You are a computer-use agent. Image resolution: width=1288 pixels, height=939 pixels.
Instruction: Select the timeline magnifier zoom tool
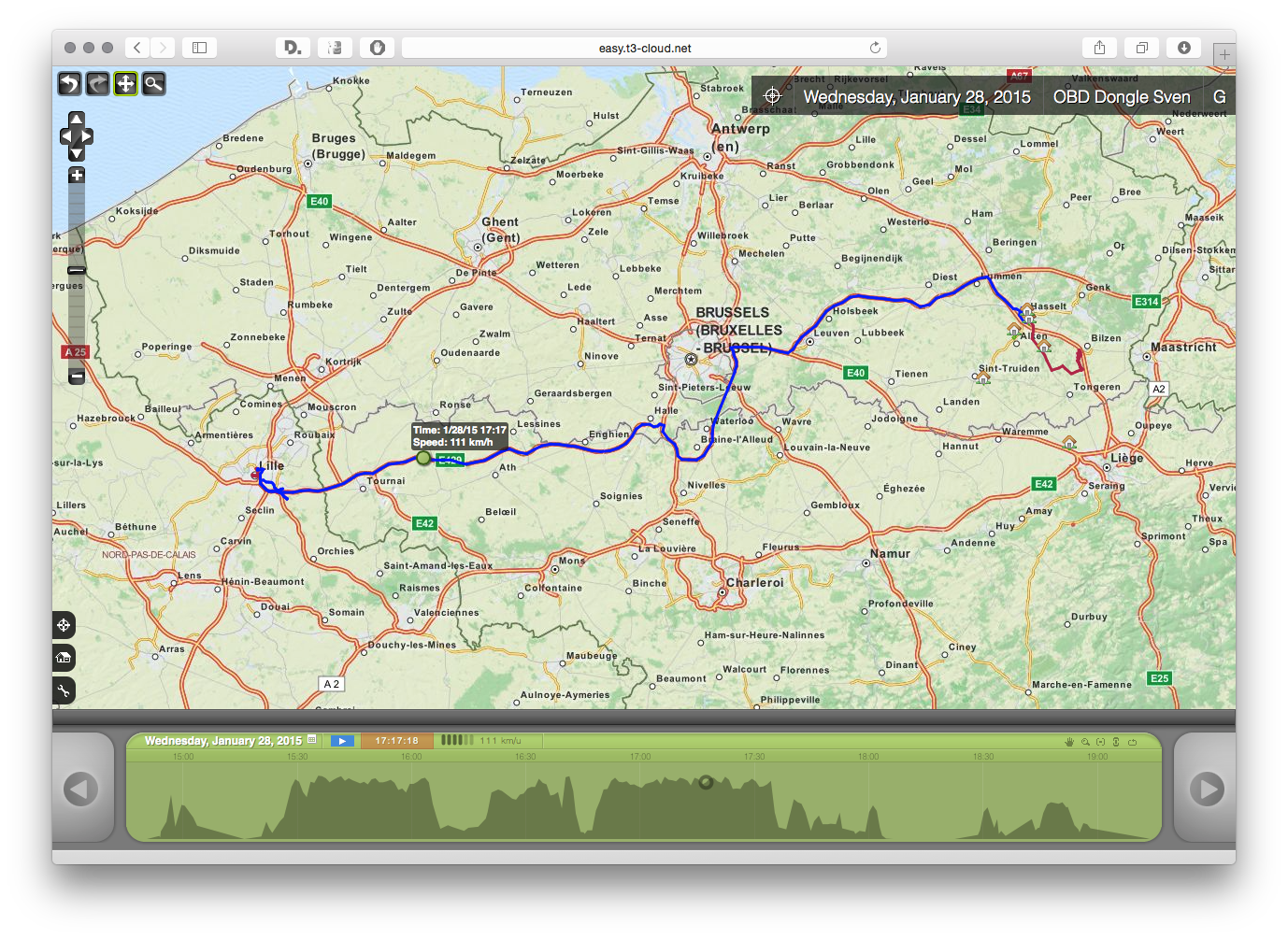tap(1085, 742)
